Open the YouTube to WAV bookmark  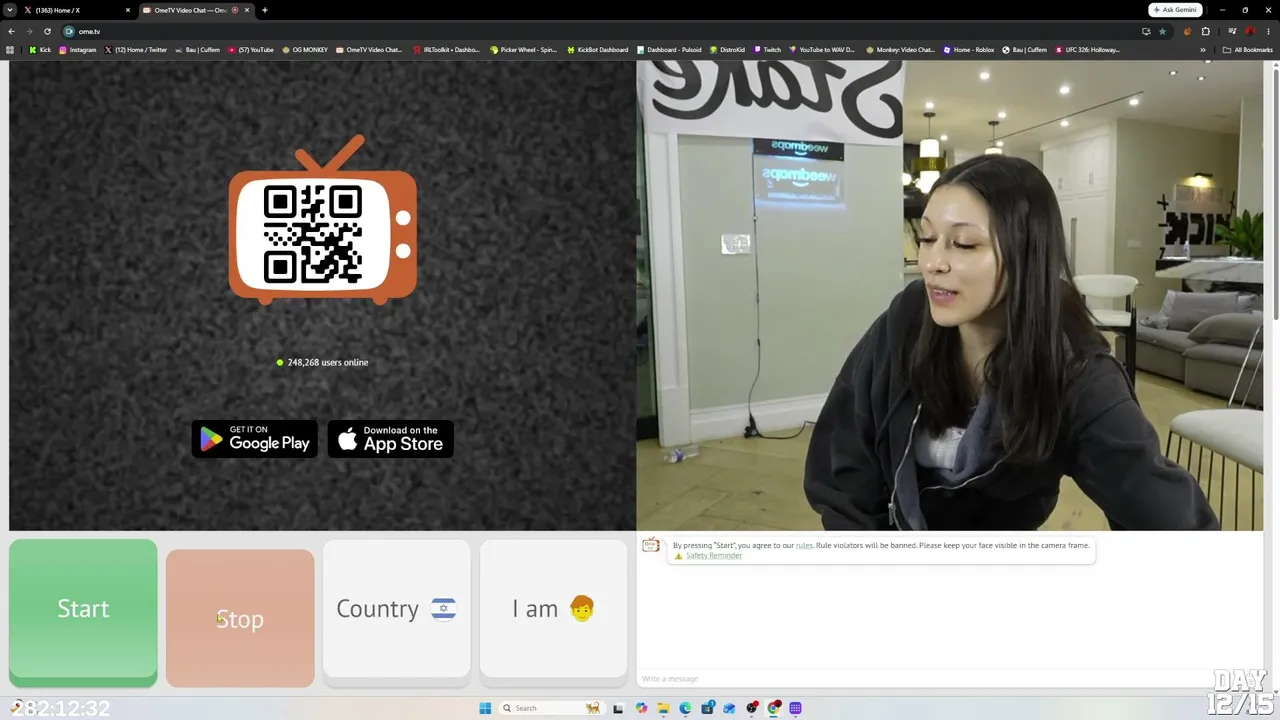click(823, 50)
